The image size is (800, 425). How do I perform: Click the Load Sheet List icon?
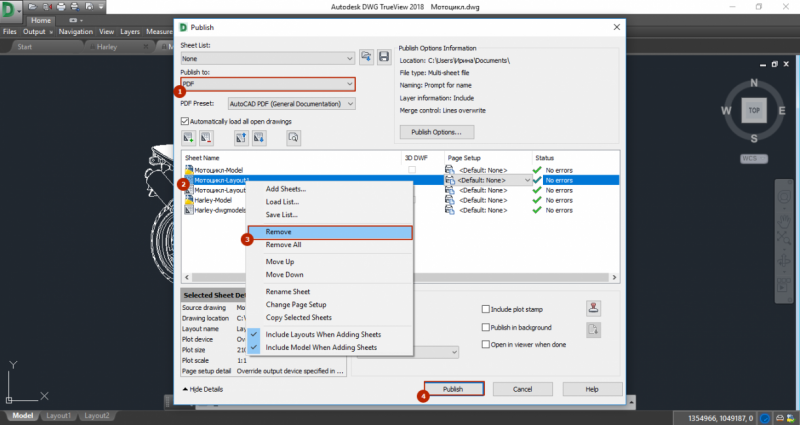(366, 57)
